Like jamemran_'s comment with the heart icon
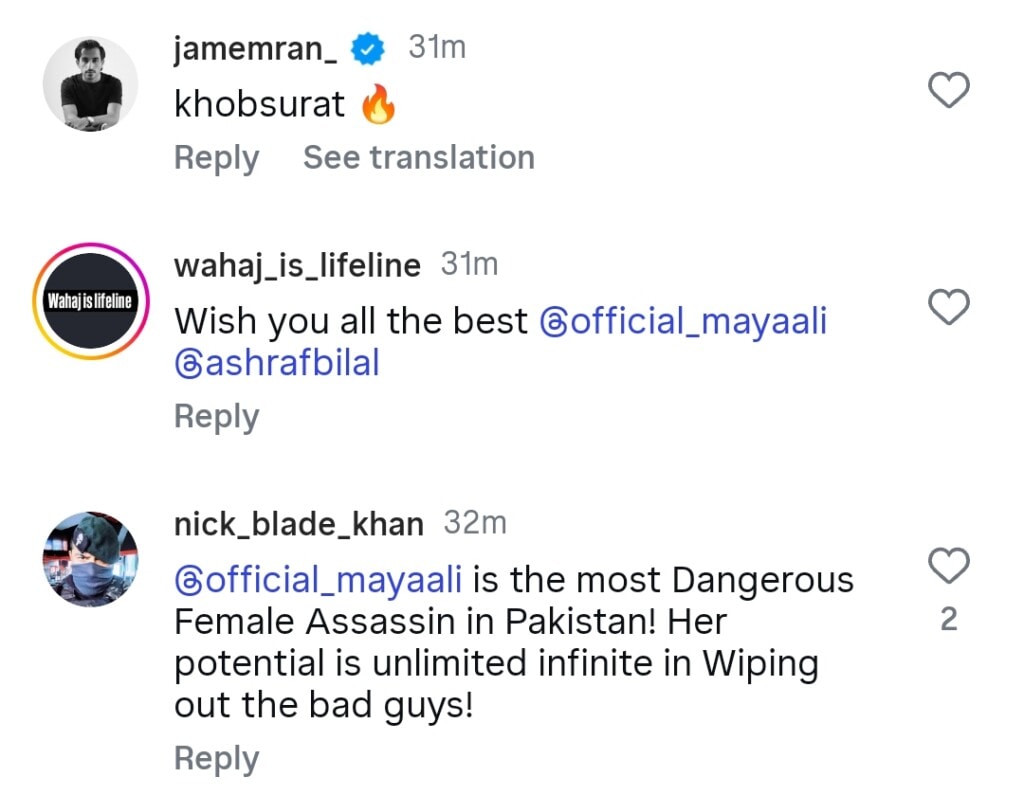 948,90
